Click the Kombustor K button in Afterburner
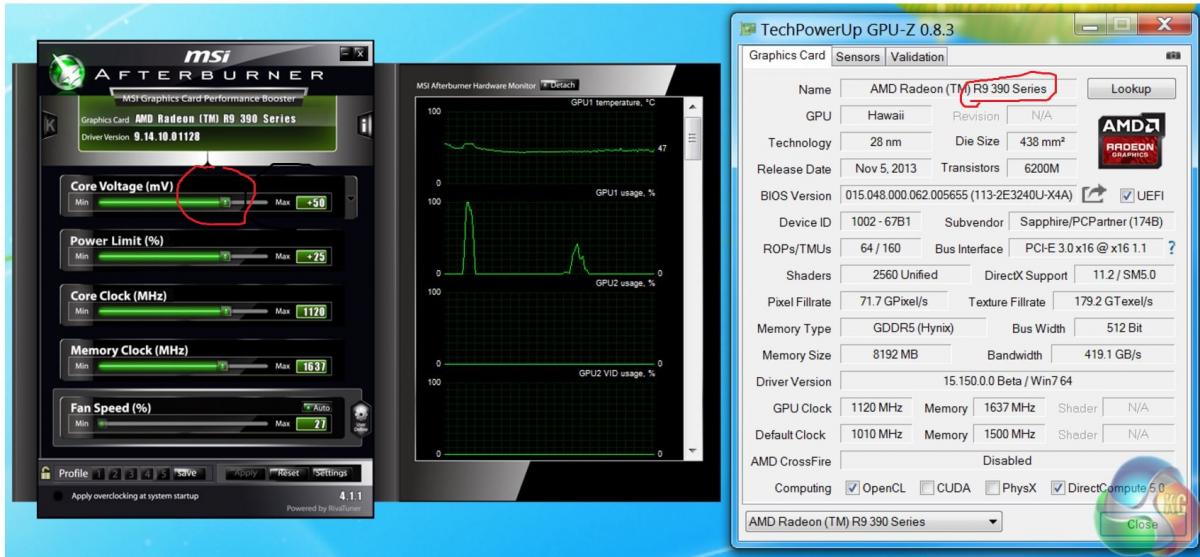Viewport: 1200px width, 557px height. point(50,125)
